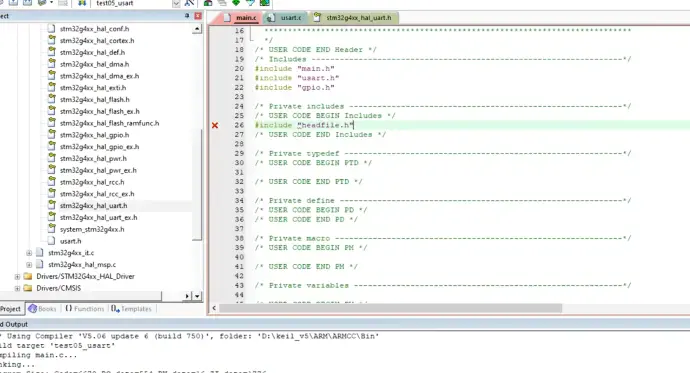Select stm32g4xx_hal_pwr.h in the tree
Screen dimensions: 690x373
tap(93, 159)
